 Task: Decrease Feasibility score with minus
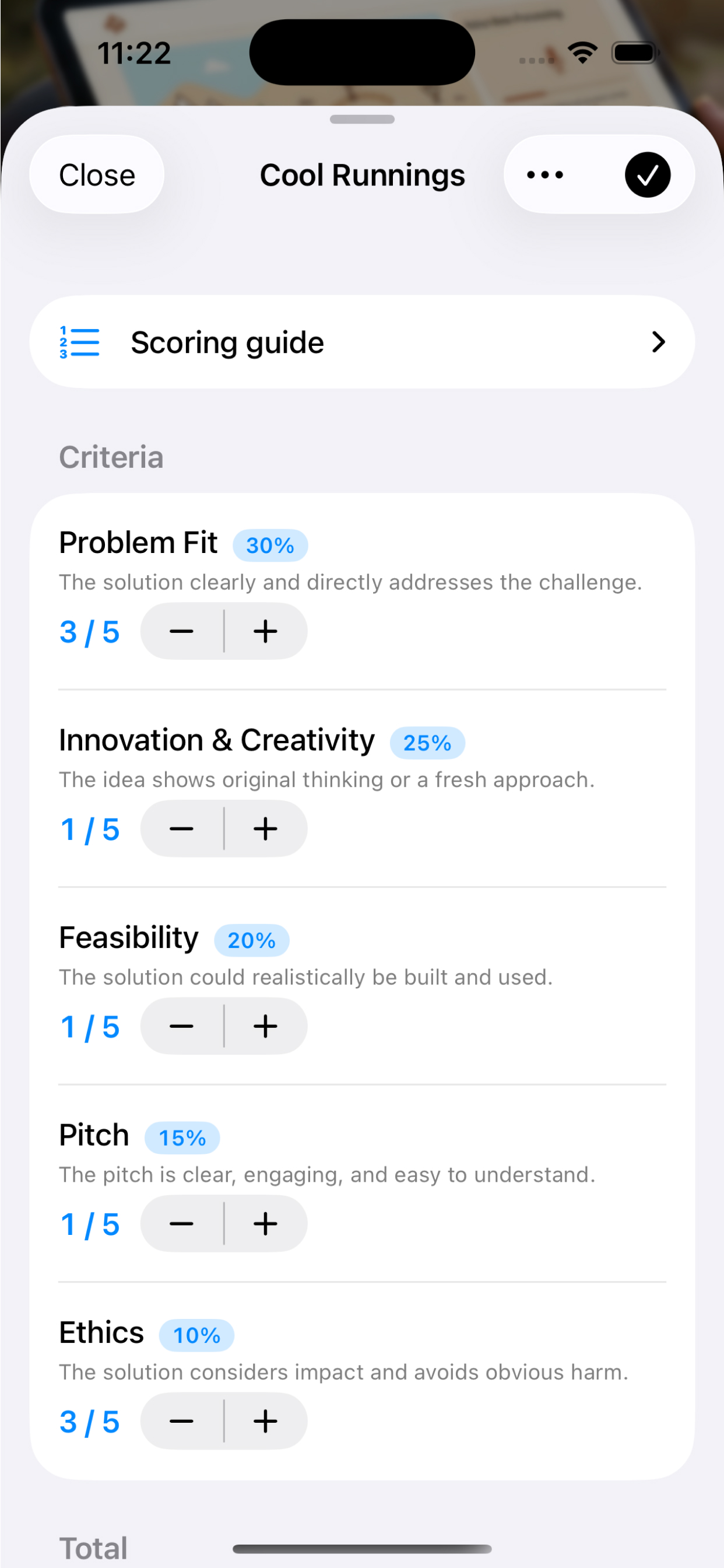tap(182, 1026)
